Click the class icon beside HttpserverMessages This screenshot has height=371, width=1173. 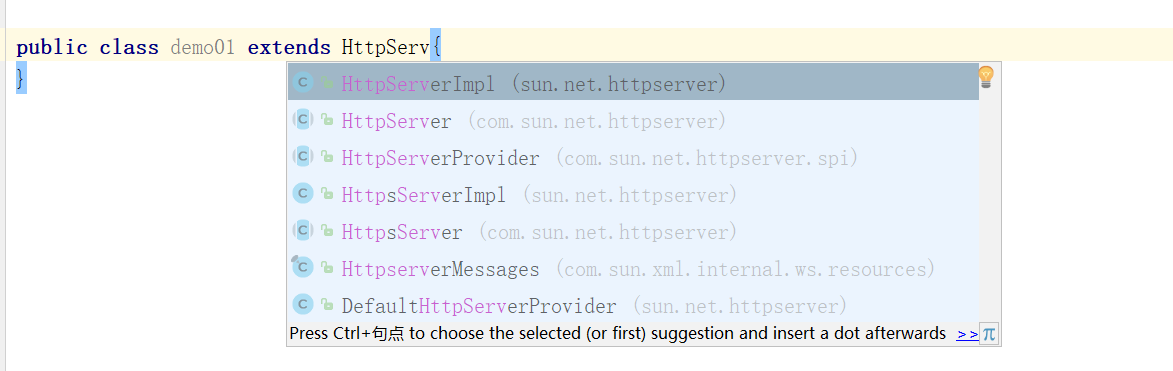pyautogui.click(x=302, y=267)
